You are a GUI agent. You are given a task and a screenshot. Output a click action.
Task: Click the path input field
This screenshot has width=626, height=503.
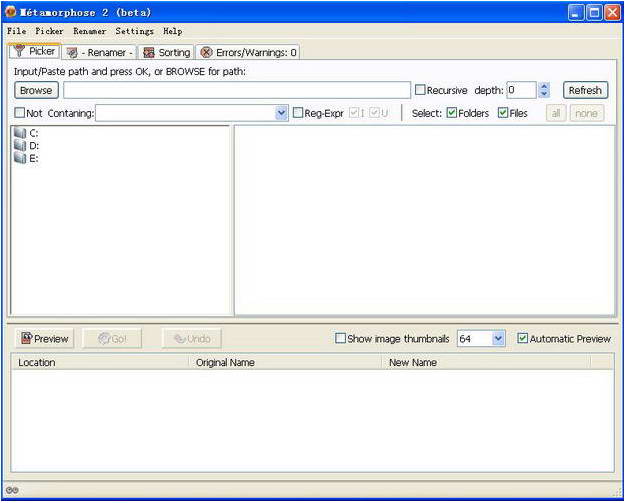[237, 90]
